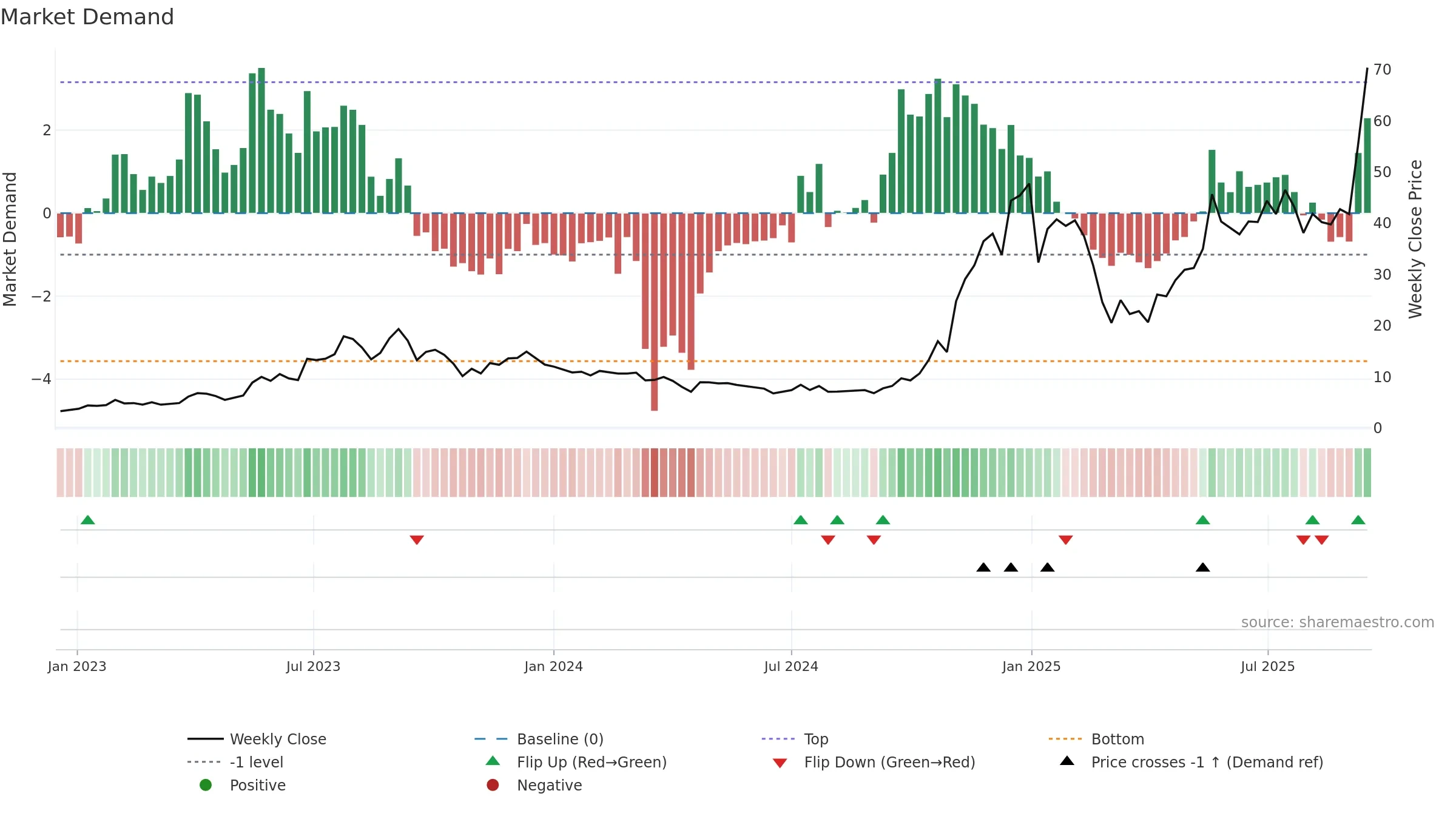Select the 'Flip Up (Red→Green)' legend label
Image resolution: width=1456 pixels, height=819 pixels.
click(591, 762)
